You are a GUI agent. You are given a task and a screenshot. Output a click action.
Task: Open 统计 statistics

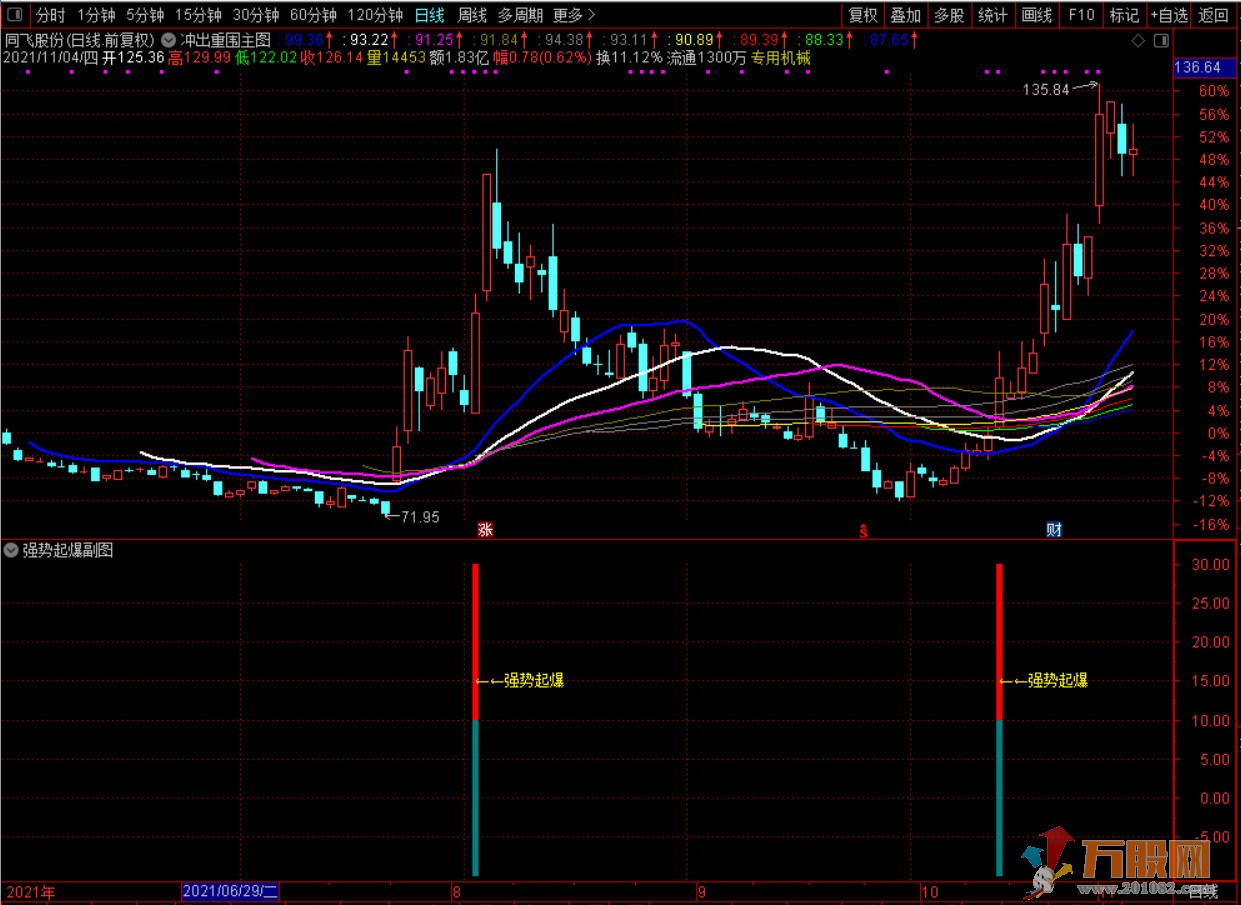pyautogui.click(x=993, y=15)
